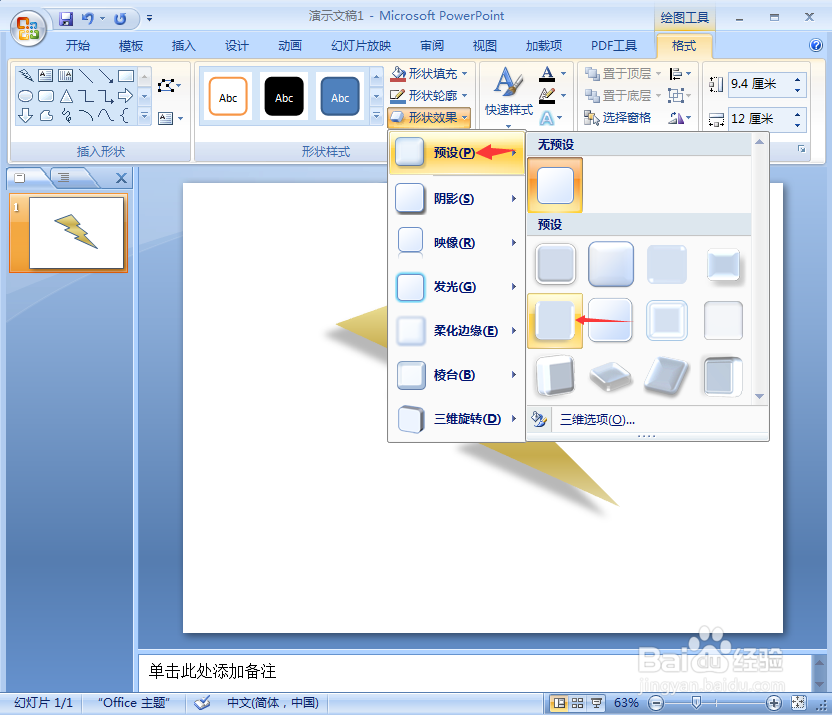Image resolution: width=832 pixels, height=715 pixels.
Task: Click the Office button orb
Action: 28,28
